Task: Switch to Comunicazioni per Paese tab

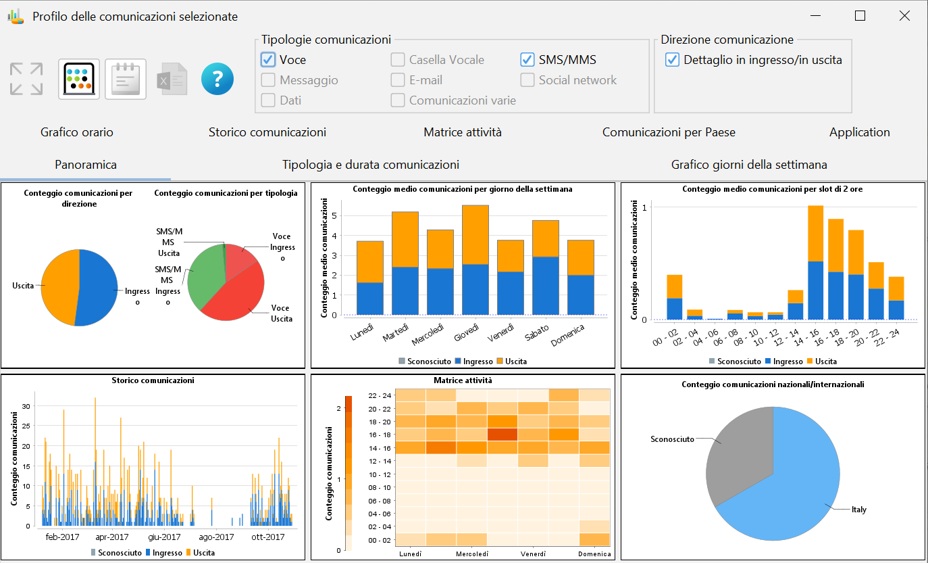Action: [x=669, y=132]
